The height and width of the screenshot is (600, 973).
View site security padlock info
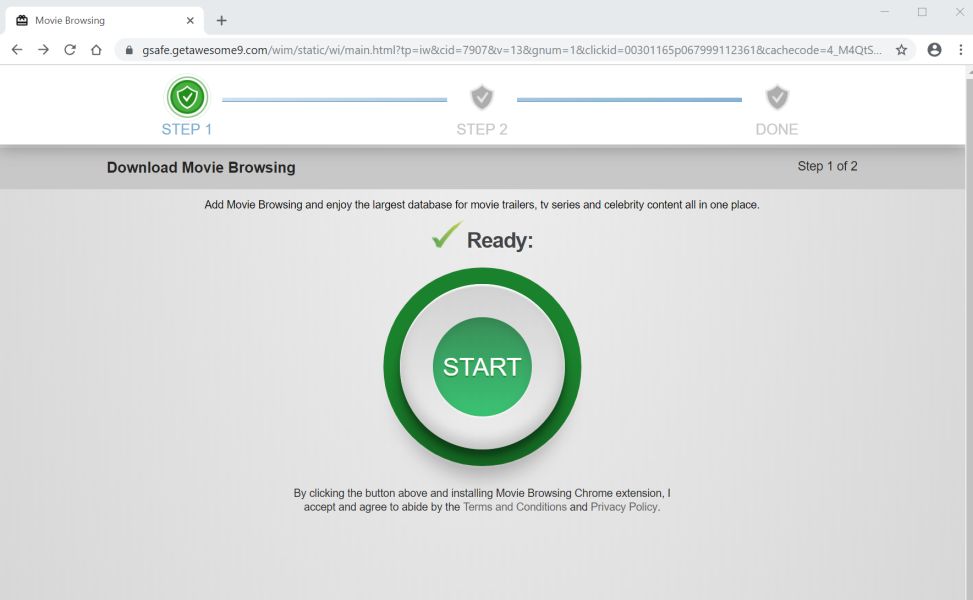pos(129,50)
